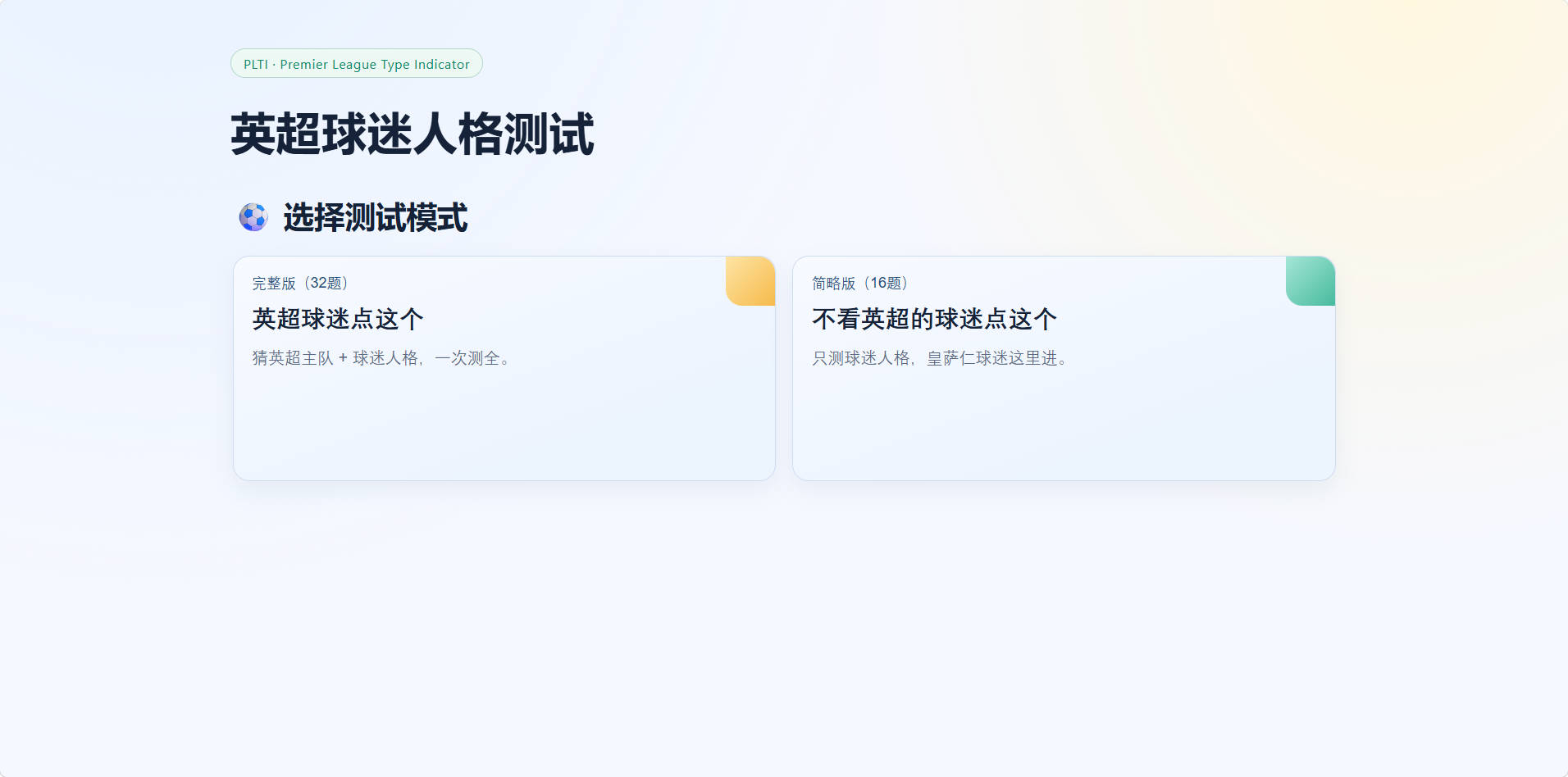The width and height of the screenshot is (1568, 777).
Task: Open the 简略版（16题）test mode card
Action: (1064, 367)
